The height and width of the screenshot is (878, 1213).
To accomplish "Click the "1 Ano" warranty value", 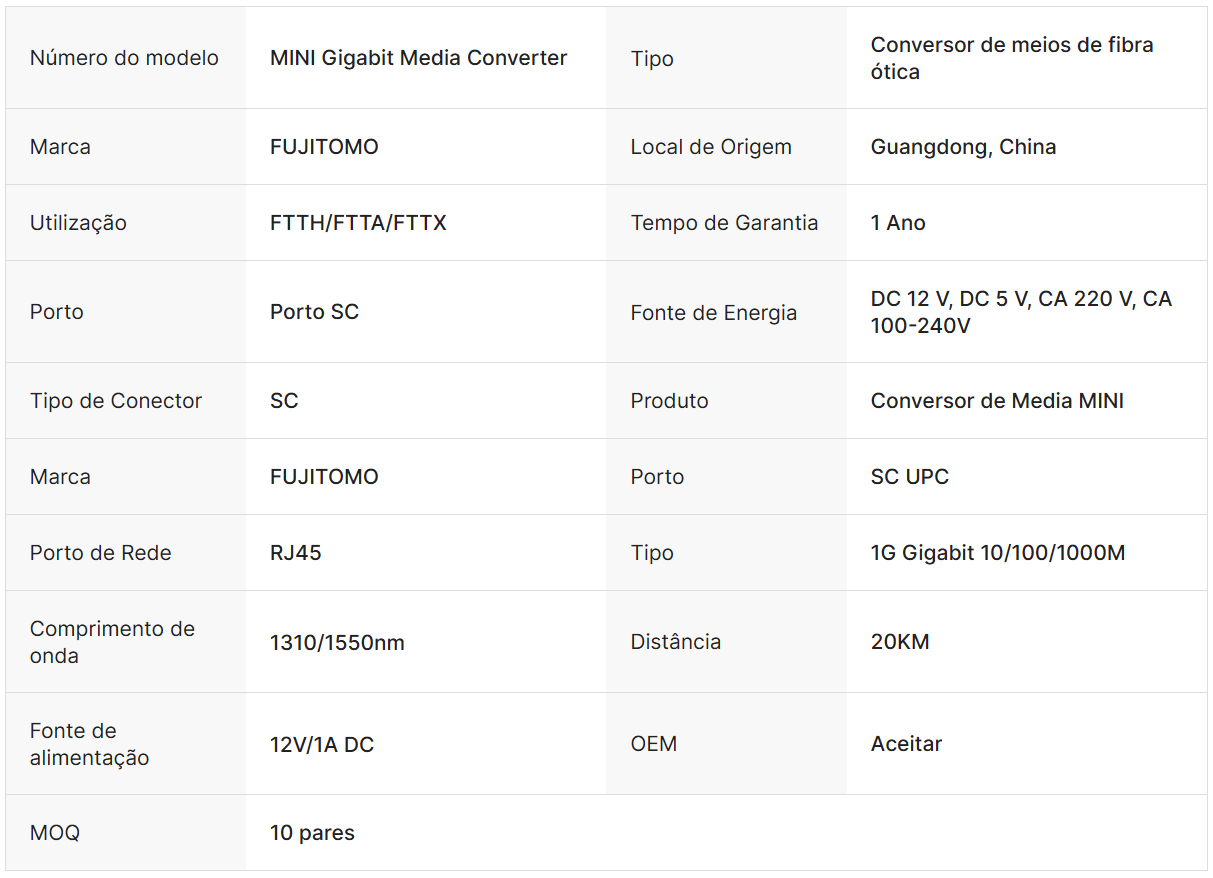I will point(898,223).
